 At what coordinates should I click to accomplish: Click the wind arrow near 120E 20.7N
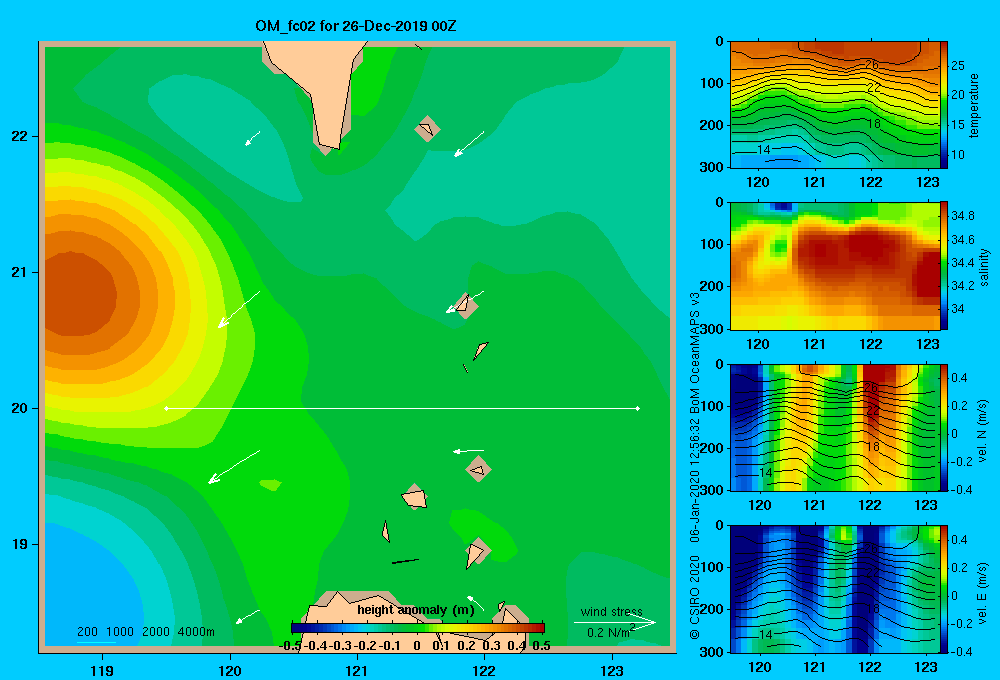(x=239, y=309)
